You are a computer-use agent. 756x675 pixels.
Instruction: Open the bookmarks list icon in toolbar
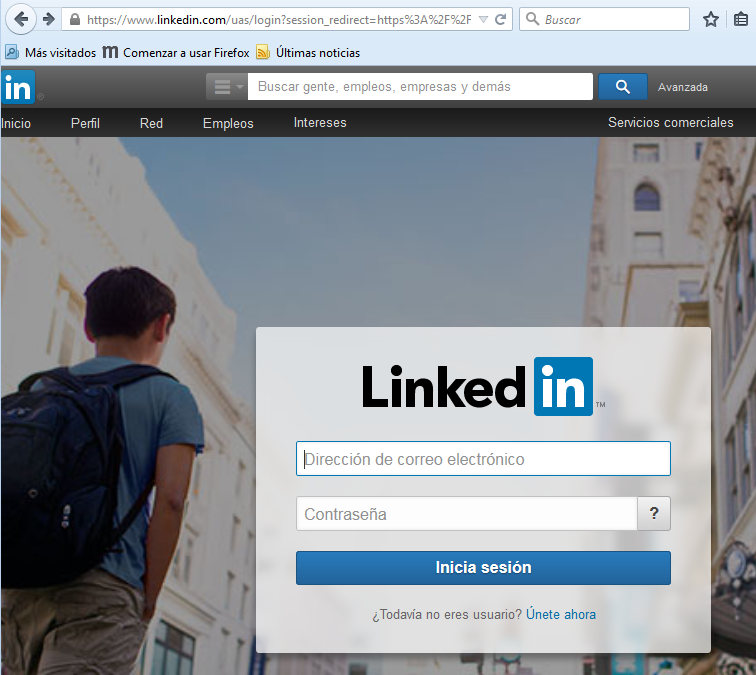tap(740, 19)
